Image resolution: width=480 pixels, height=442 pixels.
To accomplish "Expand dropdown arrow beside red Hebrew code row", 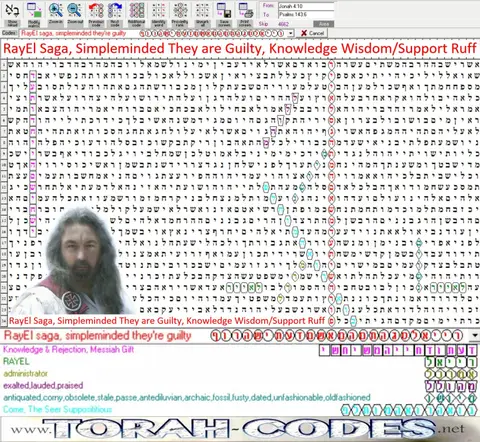I will click(x=475, y=336).
